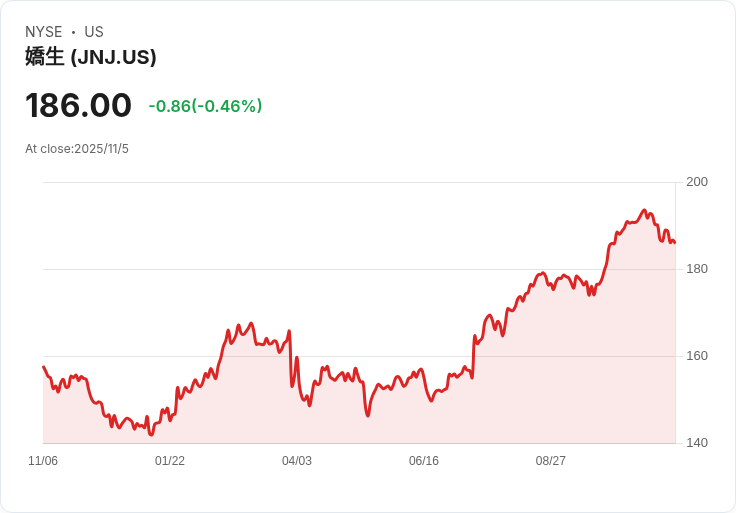Select the 01/22 date on x-axis
Screen dimensions: 736x513
coord(170,461)
